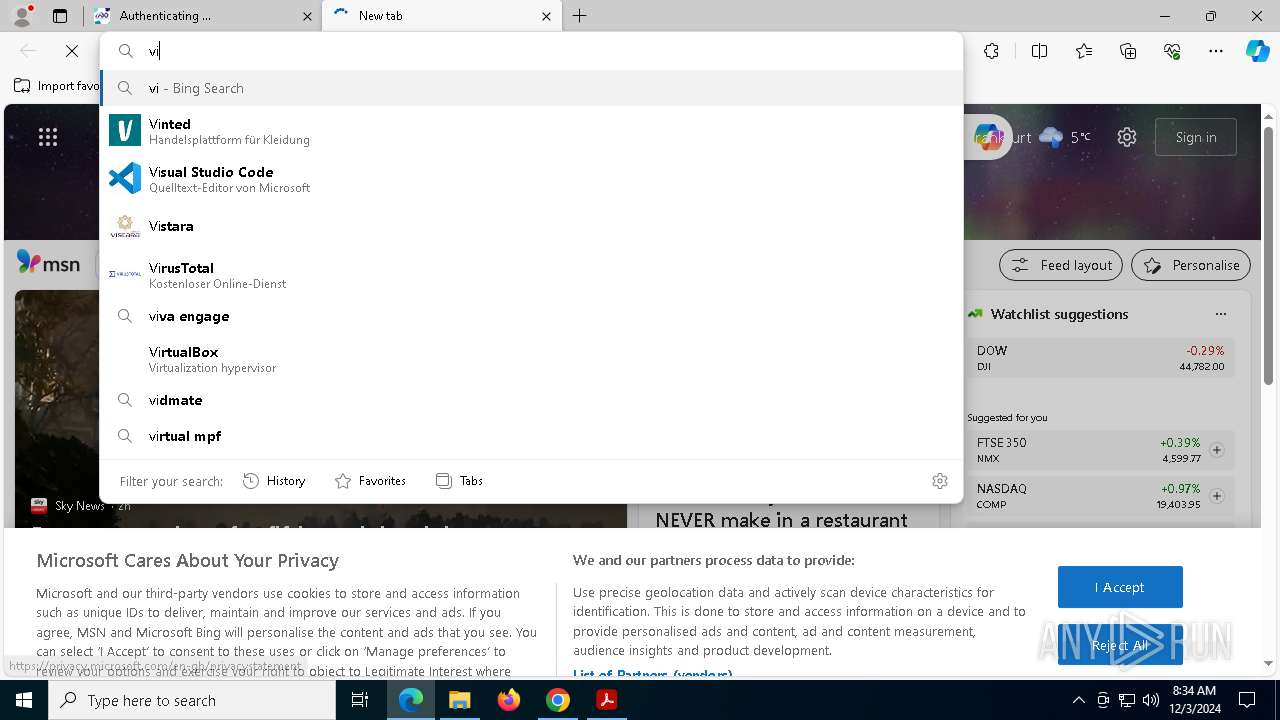Add NASDAQ to watchlist
The height and width of the screenshot is (720, 1280).
point(1217,496)
